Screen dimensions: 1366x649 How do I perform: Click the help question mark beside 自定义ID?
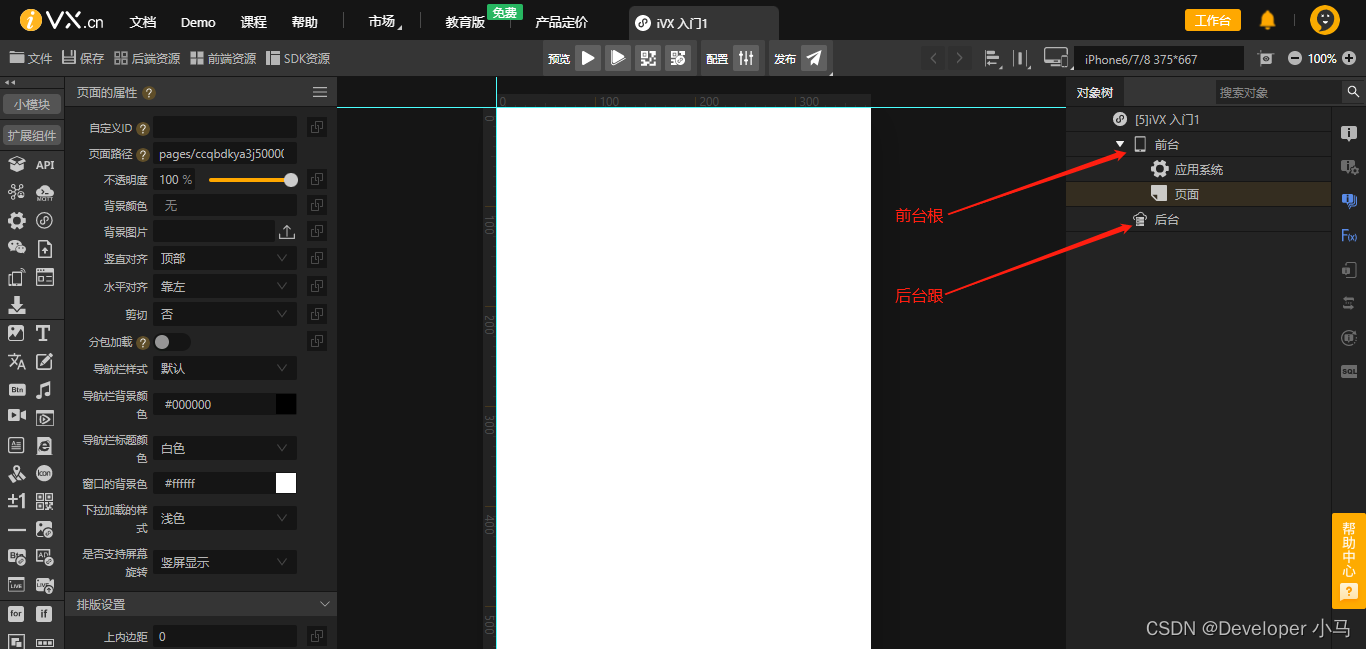(143, 128)
